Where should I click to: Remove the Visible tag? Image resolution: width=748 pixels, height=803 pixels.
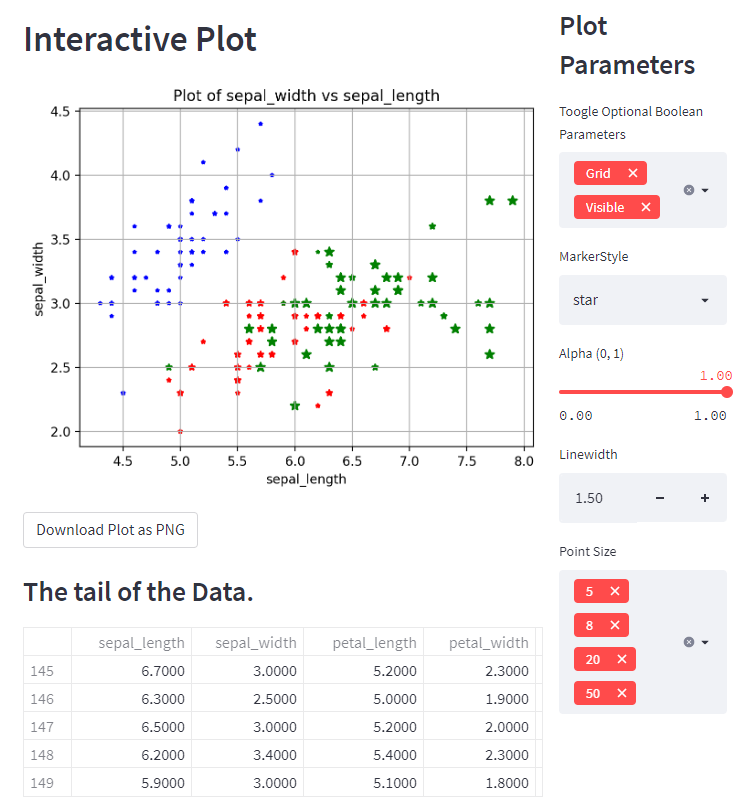coord(646,207)
